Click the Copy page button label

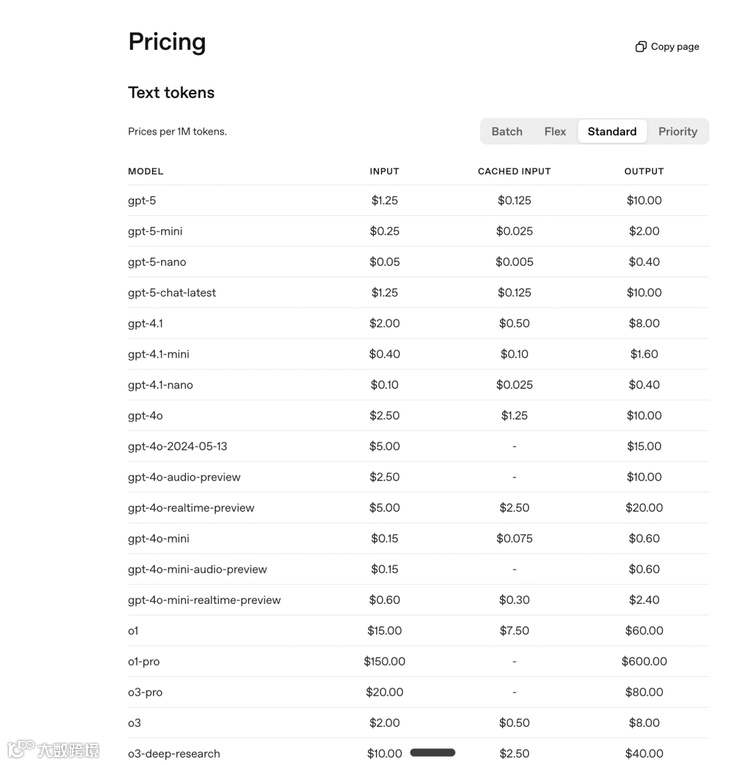click(675, 47)
